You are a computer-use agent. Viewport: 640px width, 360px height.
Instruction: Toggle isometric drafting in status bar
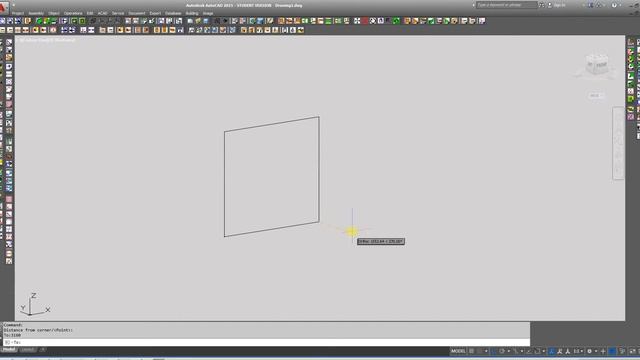[x=516, y=351]
